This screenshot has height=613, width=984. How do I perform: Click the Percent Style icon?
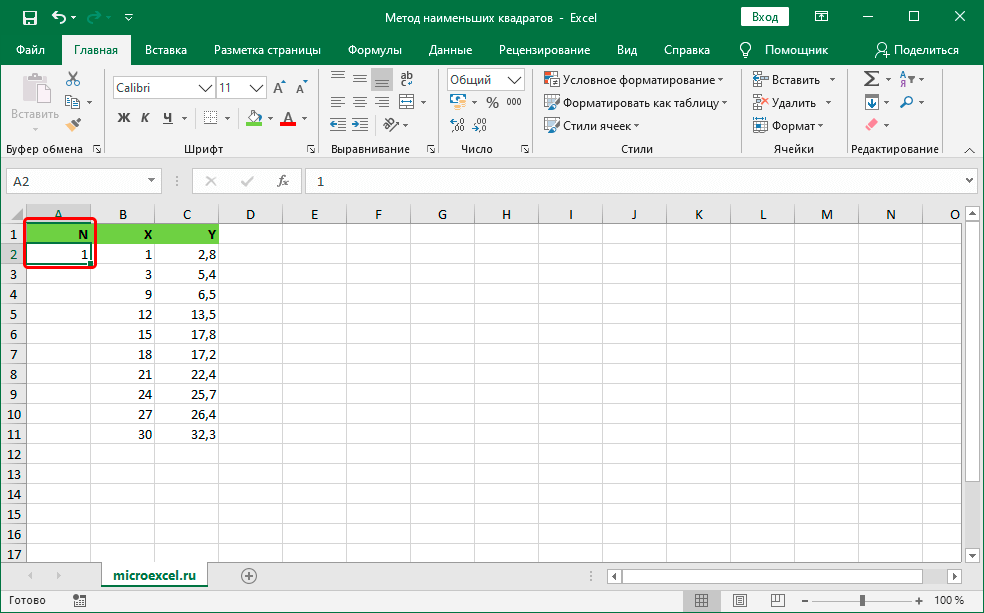(x=491, y=102)
